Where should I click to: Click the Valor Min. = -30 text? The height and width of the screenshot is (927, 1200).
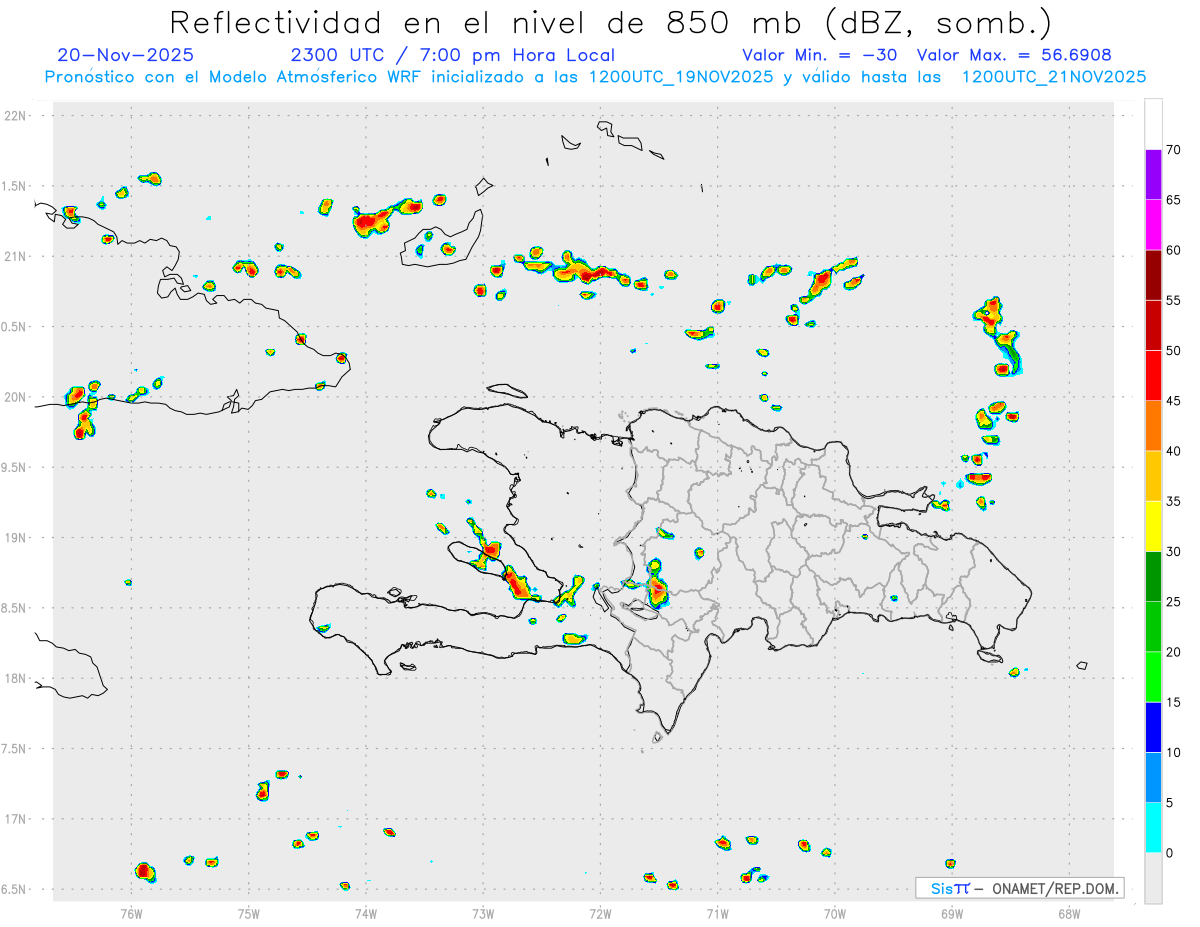pos(820,55)
